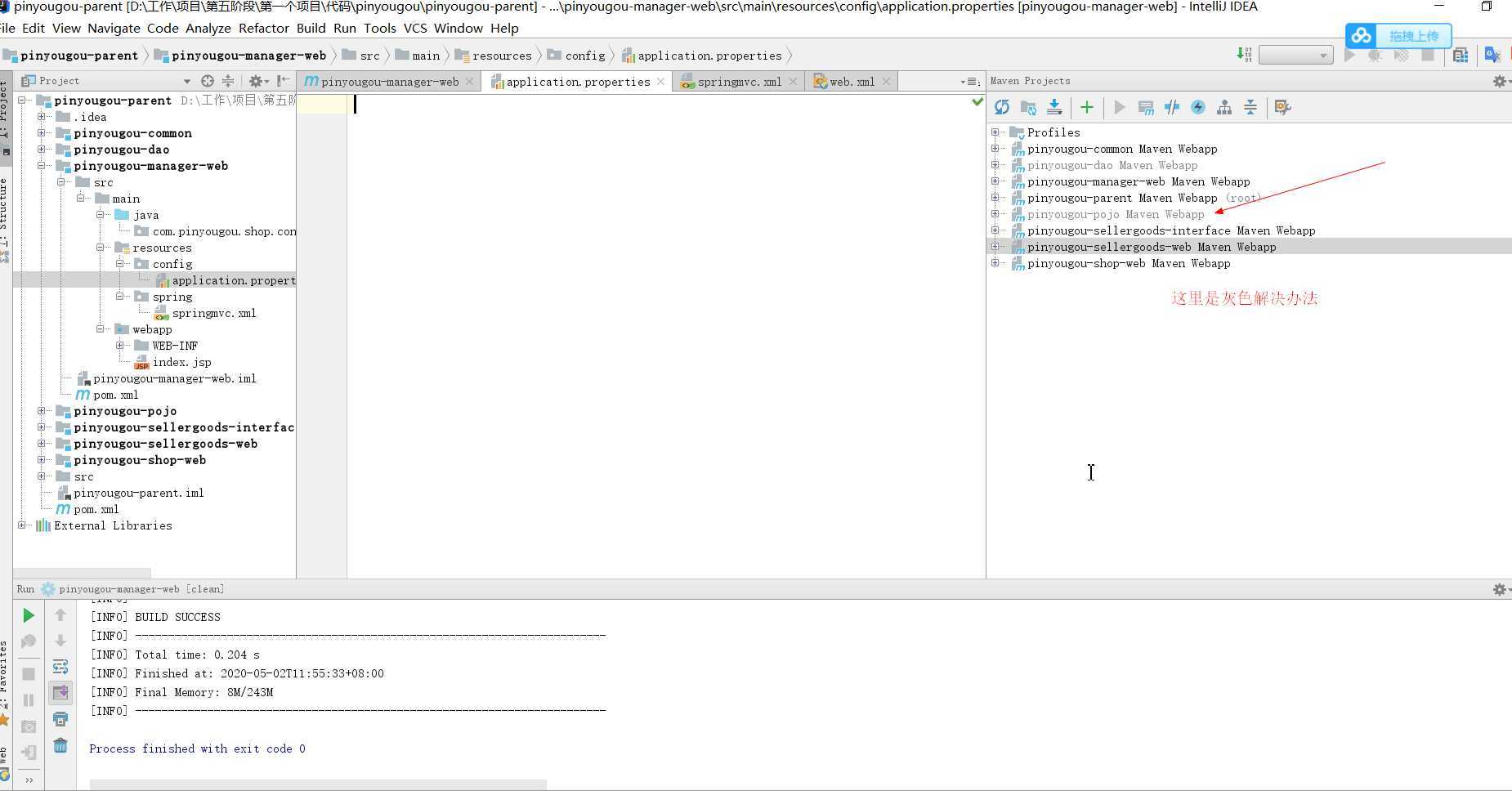1512x791 pixels.
Task: Select pinyougou-parent.iml file
Action: [x=138, y=493]
